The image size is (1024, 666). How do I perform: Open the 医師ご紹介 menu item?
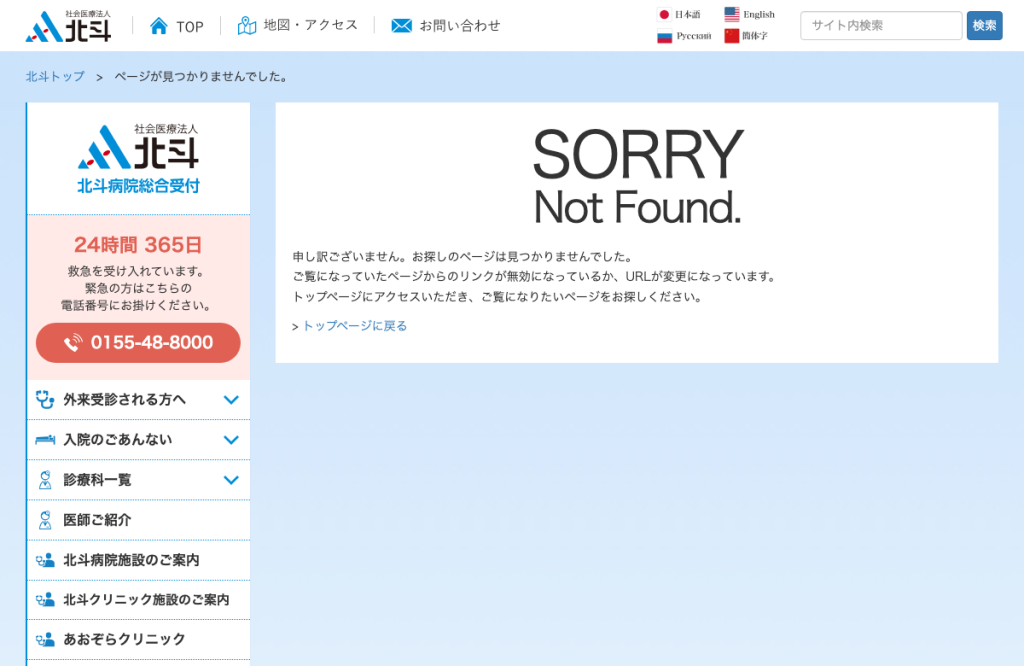pos(138,520)
